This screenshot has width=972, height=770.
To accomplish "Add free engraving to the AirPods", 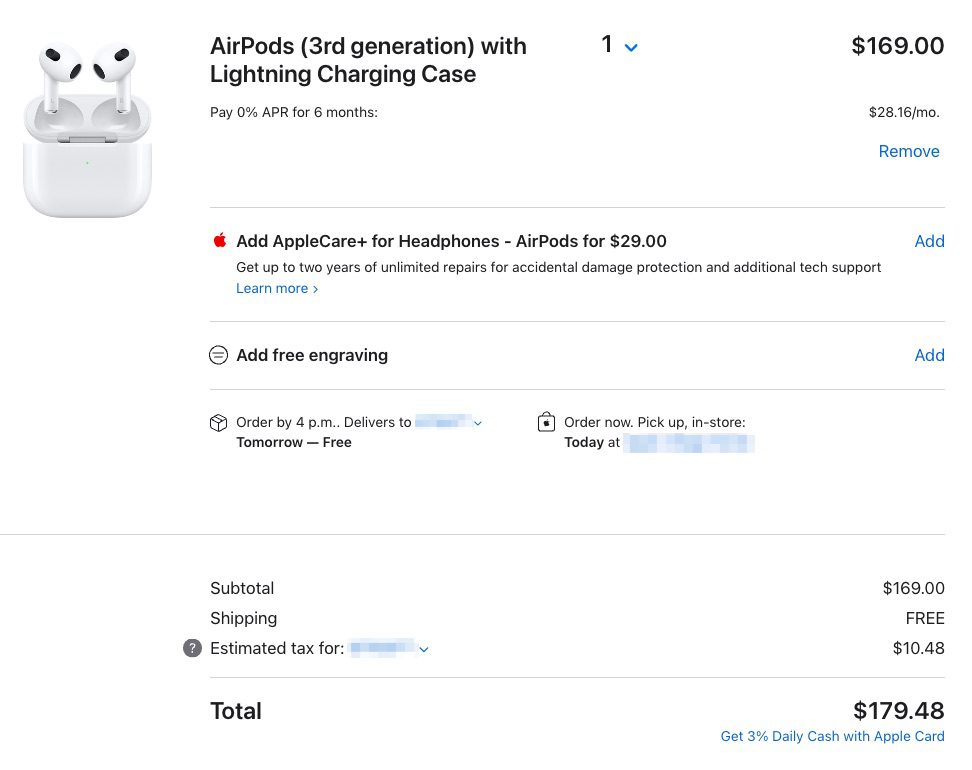I will pos(929,355).
